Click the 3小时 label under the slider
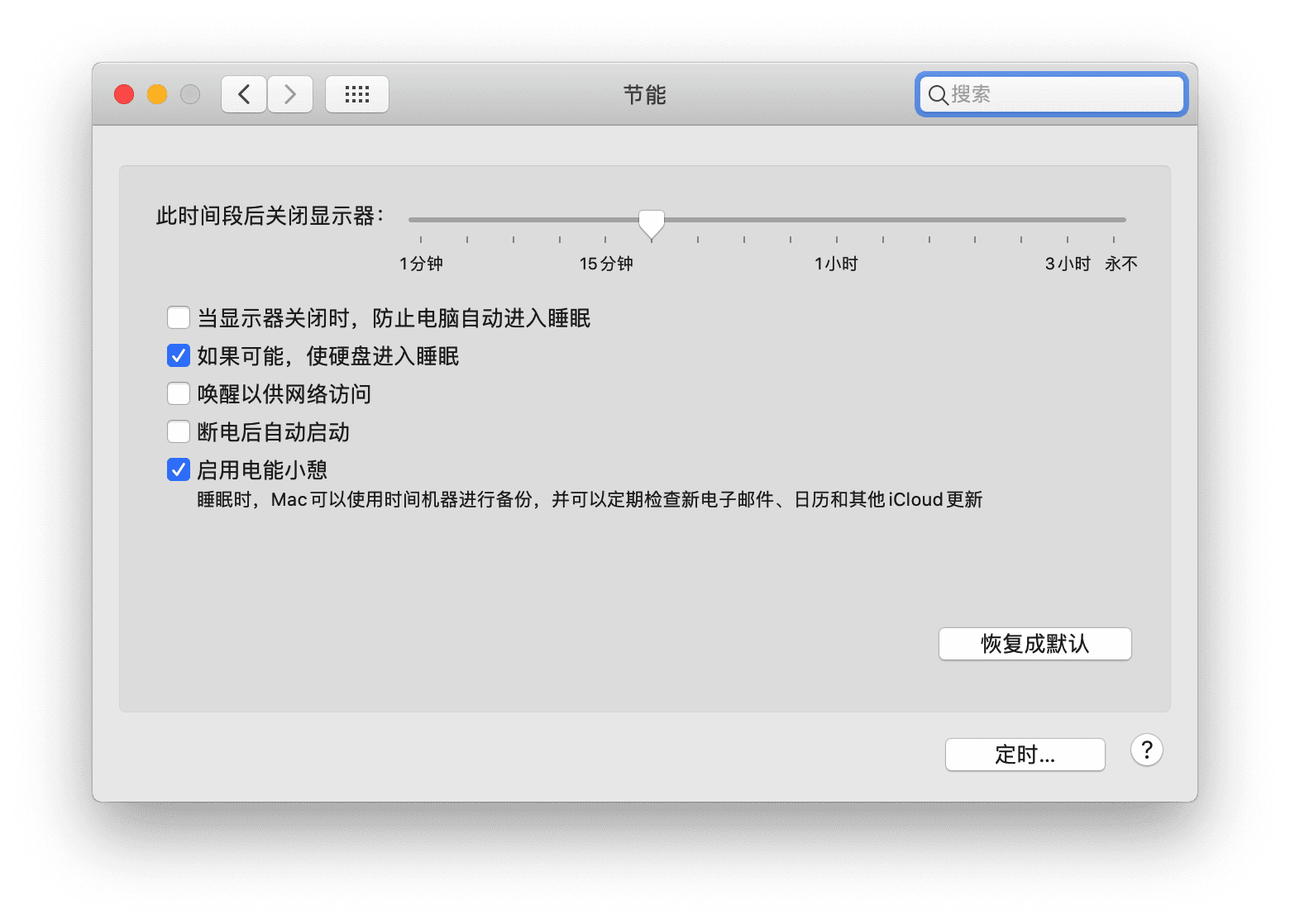This screenshot has width=1290, height=924. (x=1068, y=264)
